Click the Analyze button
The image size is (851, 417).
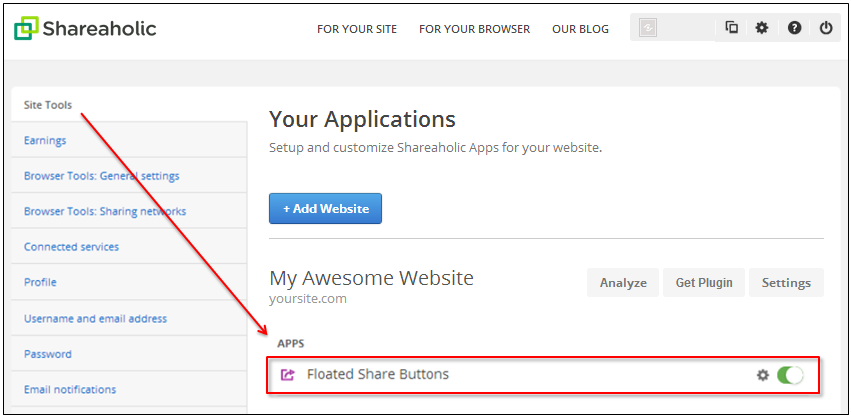pyautogui.click(x=623, y=282)
